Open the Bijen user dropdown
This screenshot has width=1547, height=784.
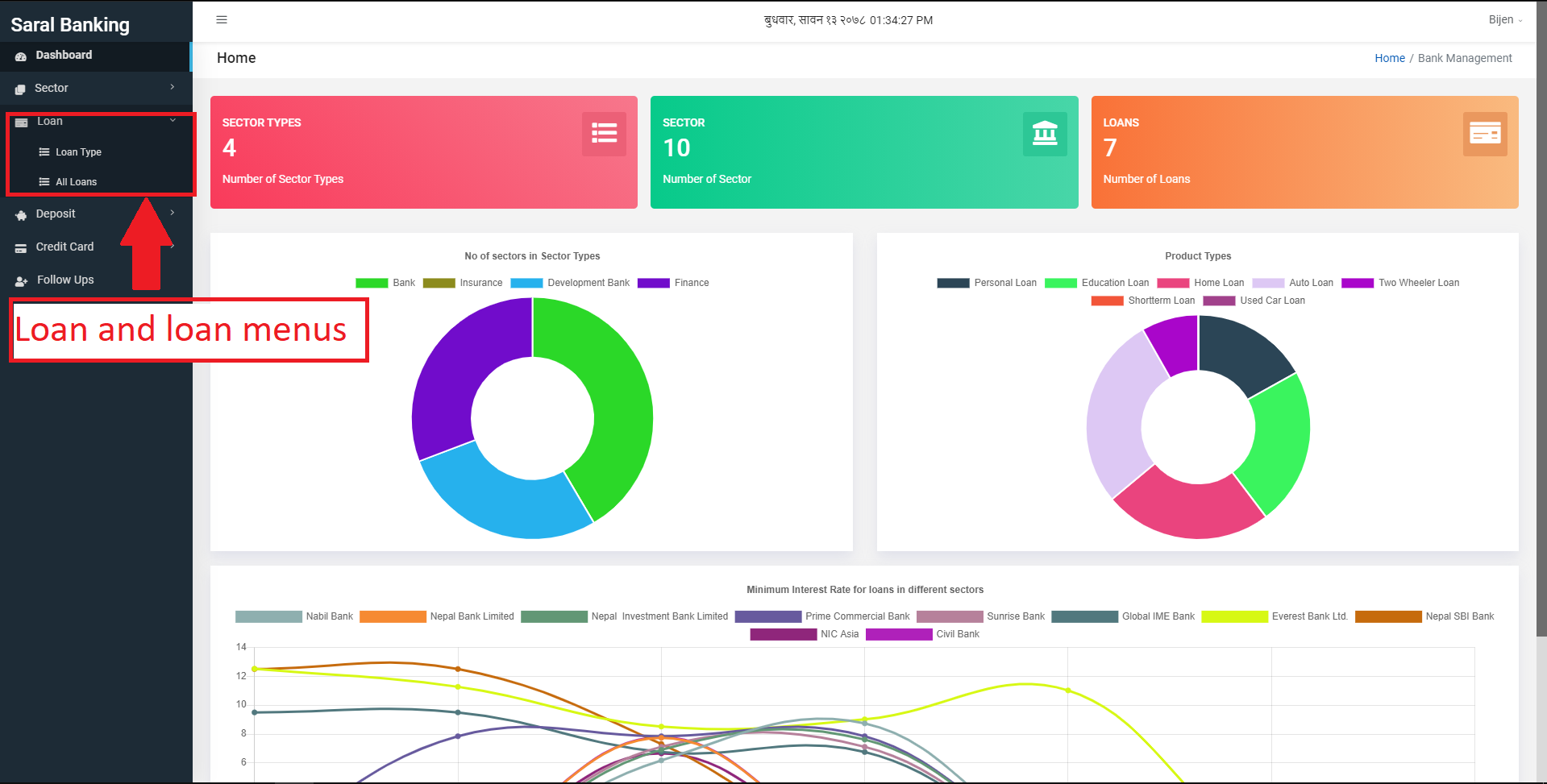1505,20
